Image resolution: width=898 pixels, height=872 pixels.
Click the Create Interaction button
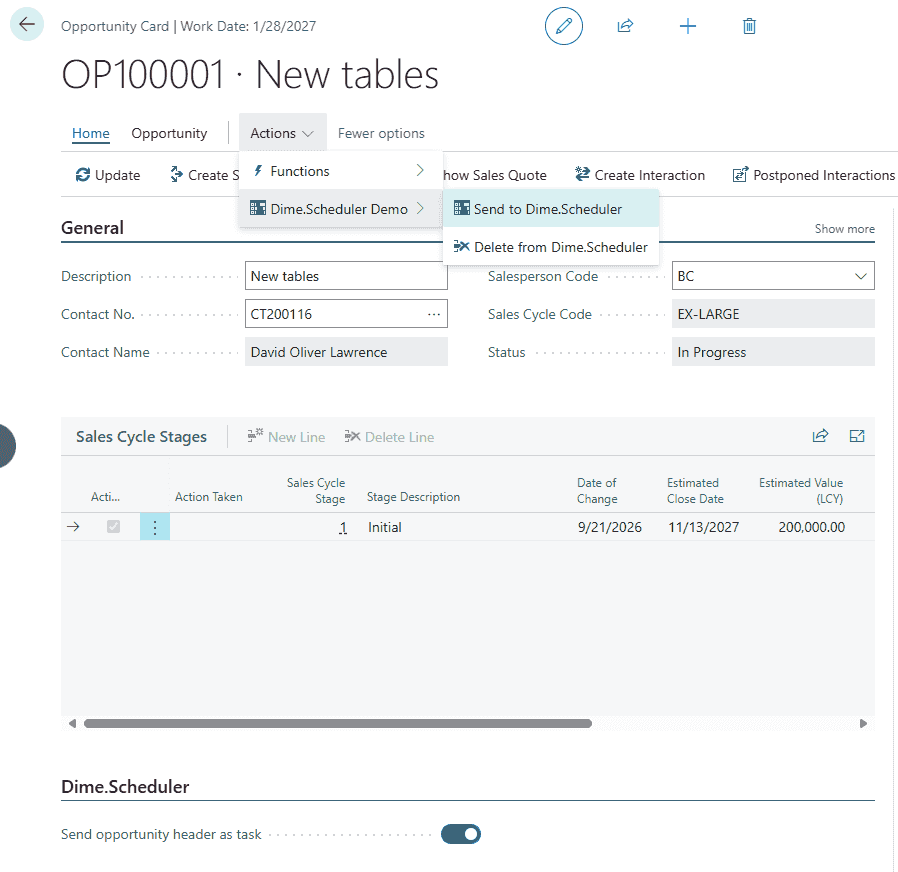pos(640,175)
